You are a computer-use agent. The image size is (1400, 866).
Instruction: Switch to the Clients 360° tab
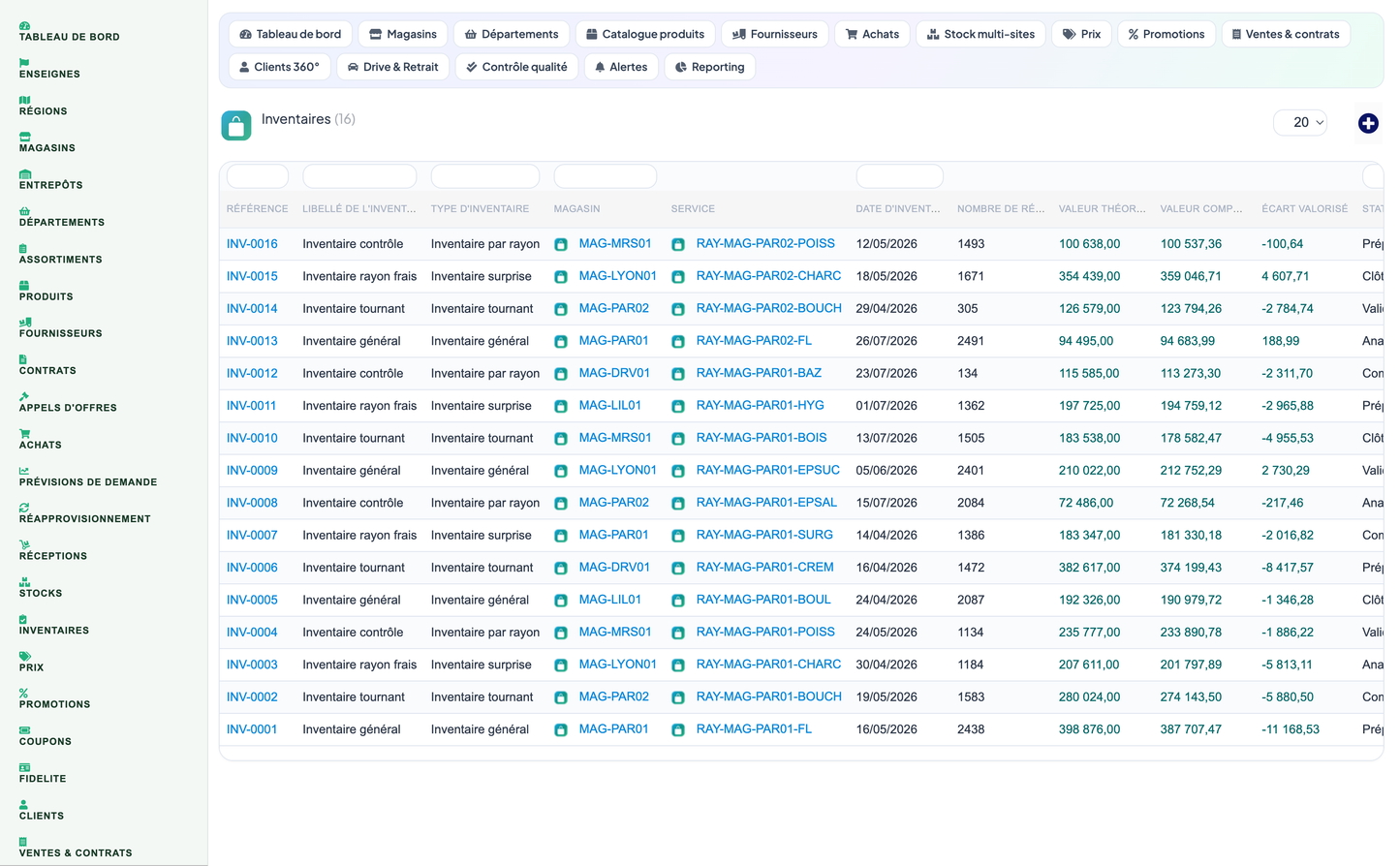click(279, 67)
